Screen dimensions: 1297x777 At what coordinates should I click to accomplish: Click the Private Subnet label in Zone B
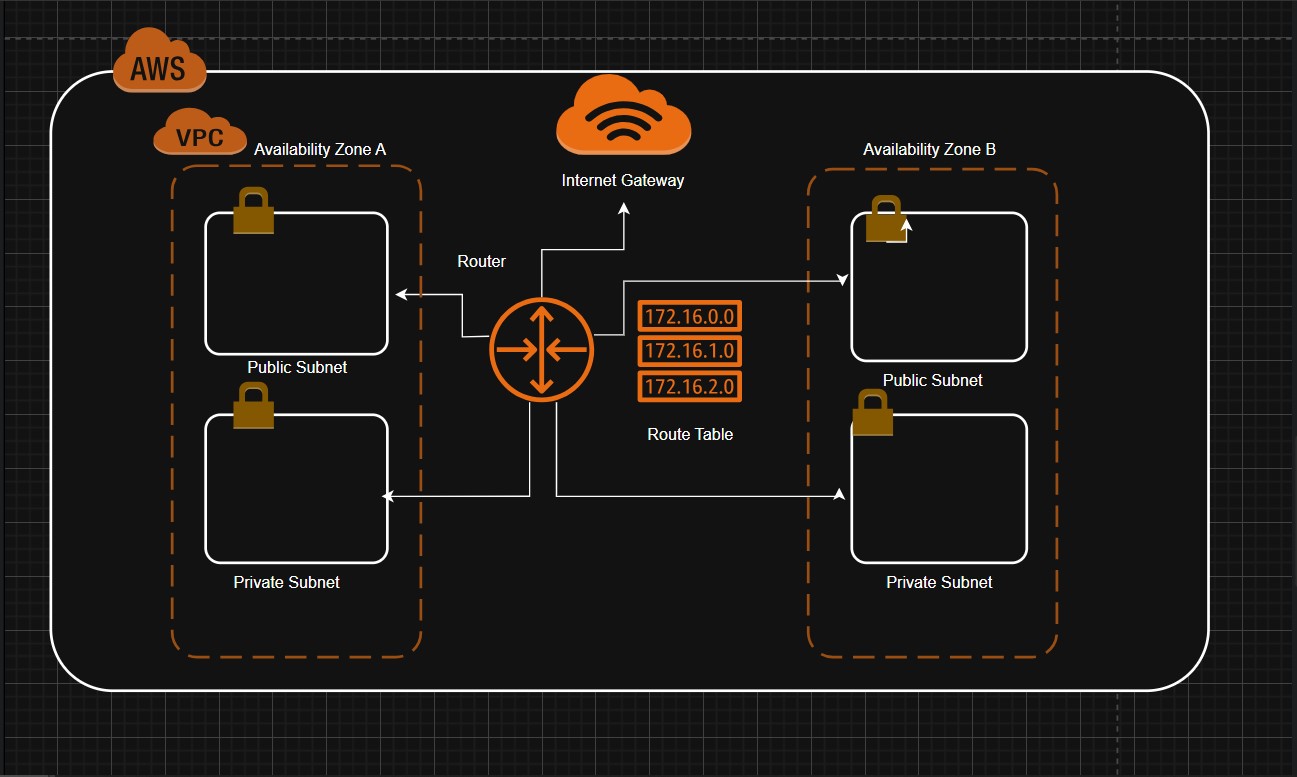[x=939, y=582]
